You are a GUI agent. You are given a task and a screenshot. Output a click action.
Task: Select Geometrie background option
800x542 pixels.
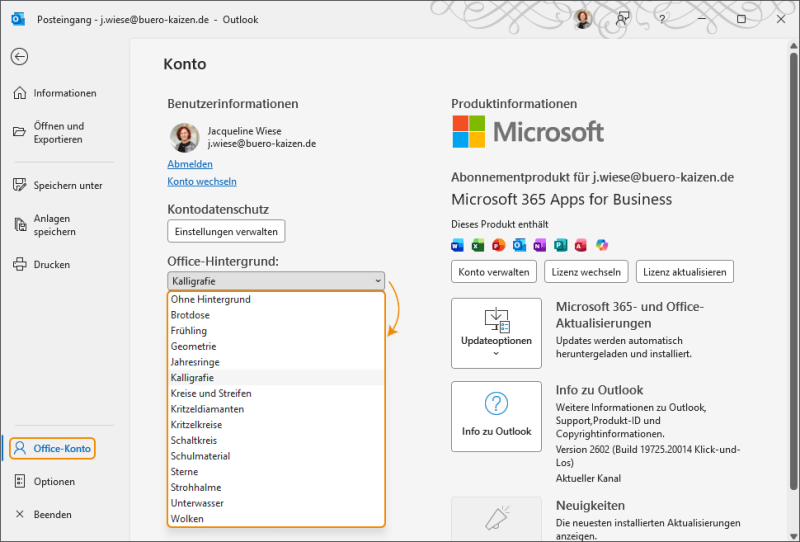276,347
